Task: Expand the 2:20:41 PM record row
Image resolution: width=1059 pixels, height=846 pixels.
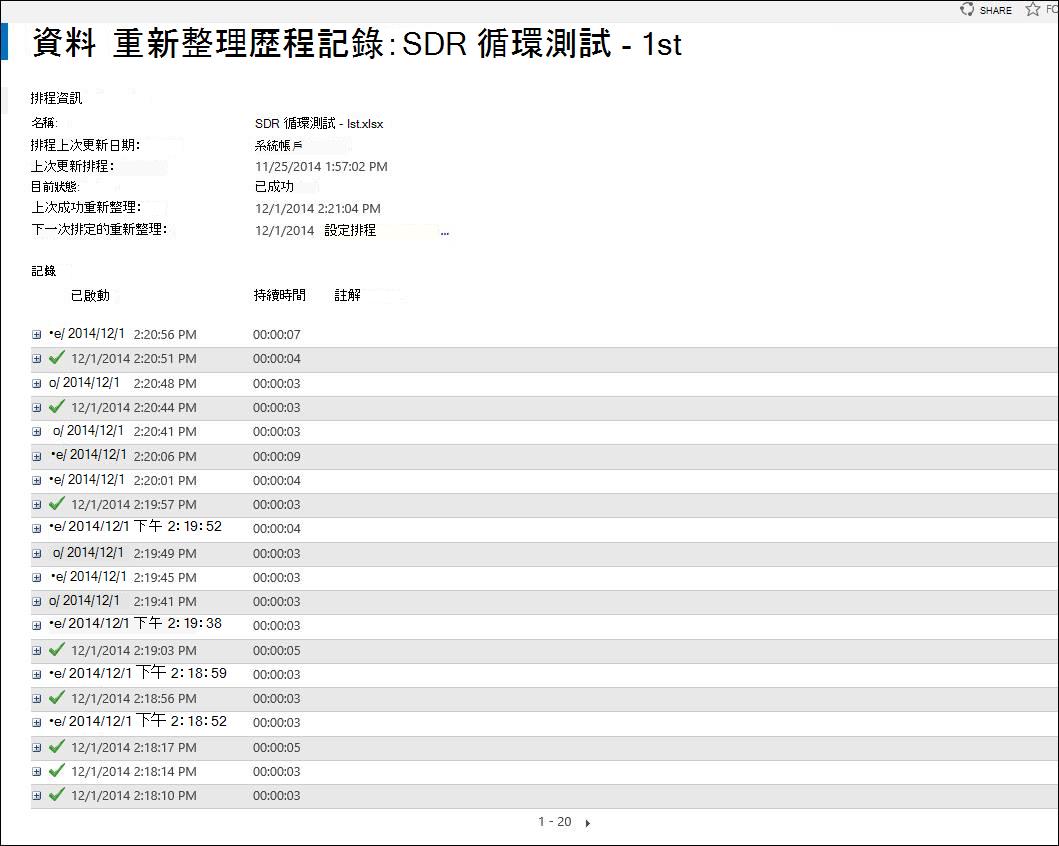Action: [36, 431]
